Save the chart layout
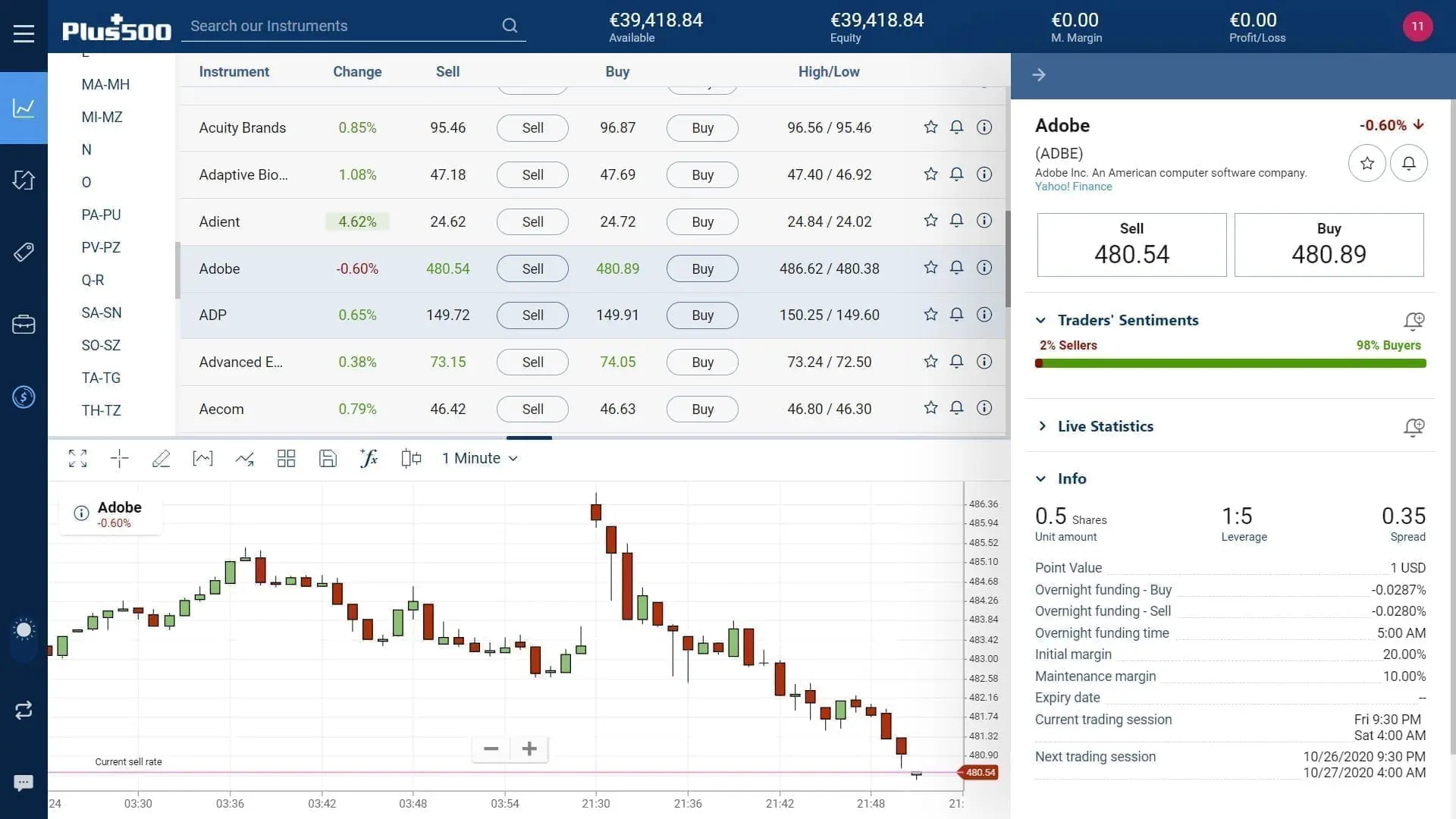Screen dimensions: 1456x819 click(328, 458)
